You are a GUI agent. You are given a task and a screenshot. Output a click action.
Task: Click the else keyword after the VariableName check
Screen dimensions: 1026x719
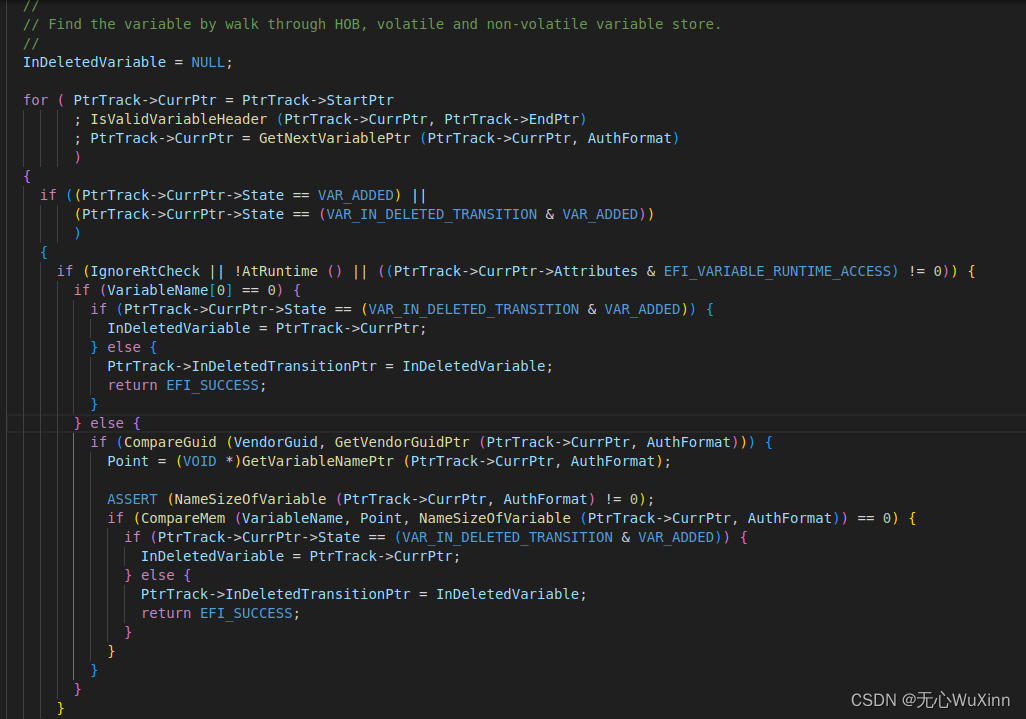point(106,422)
